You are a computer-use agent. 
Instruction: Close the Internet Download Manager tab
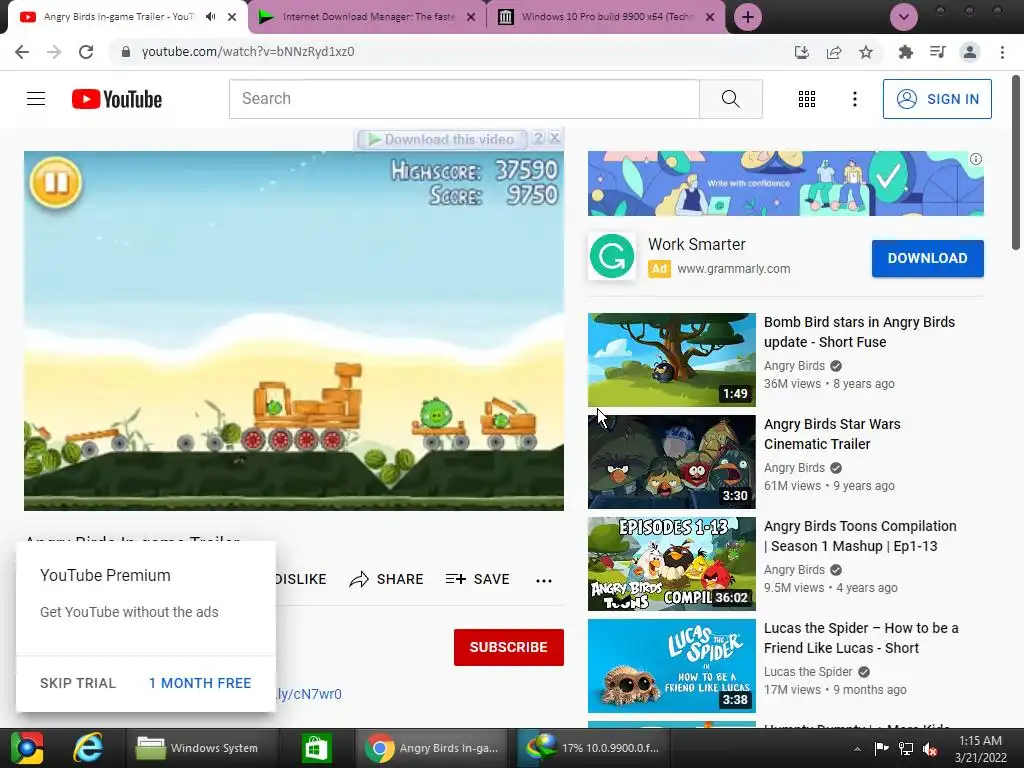coord(471,17)
